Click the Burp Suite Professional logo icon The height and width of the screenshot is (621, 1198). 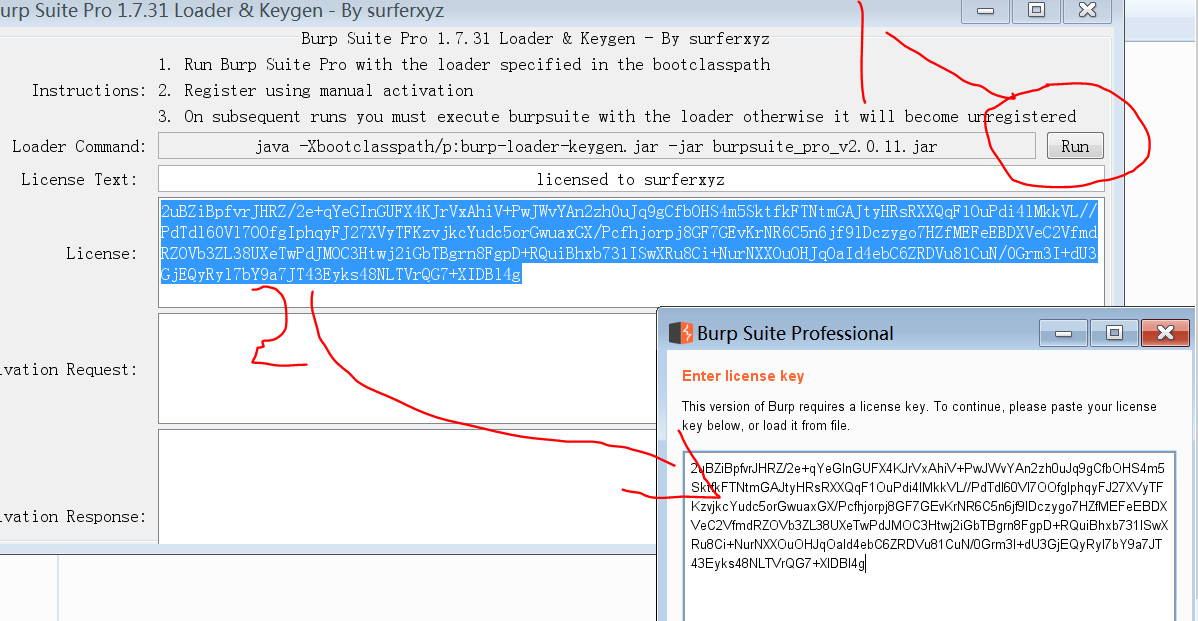pyautogui.click(x=681, y=333)
